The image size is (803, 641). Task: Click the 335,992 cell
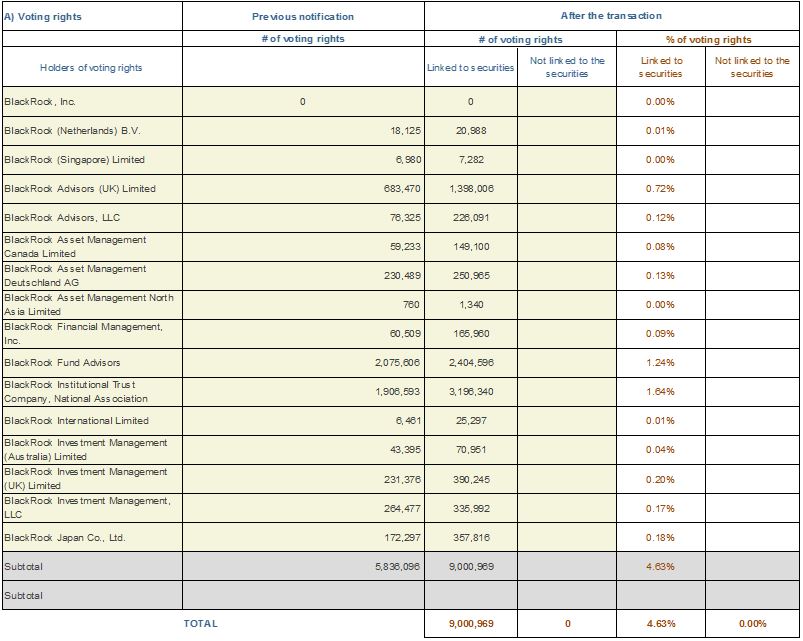point(471,508)
